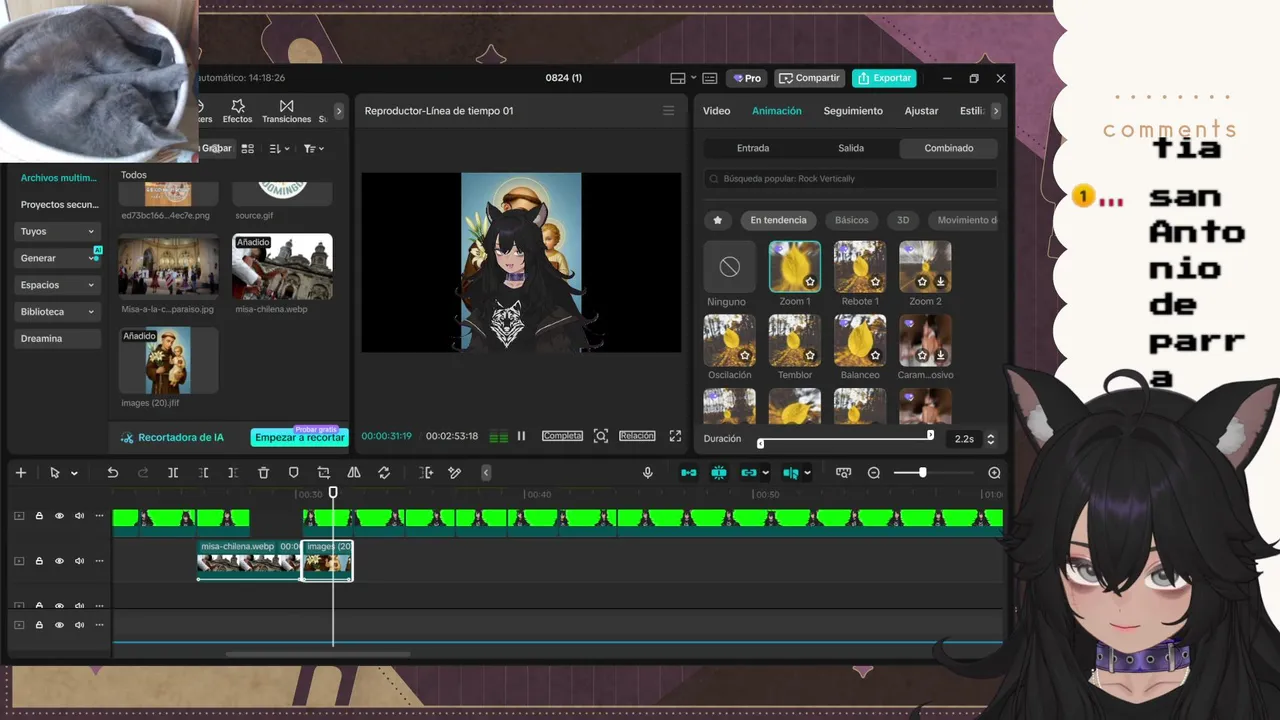The width and height of the screenshot is (1280, 720).
Task: Click the Exportar button
Action: tap(884, 78)
